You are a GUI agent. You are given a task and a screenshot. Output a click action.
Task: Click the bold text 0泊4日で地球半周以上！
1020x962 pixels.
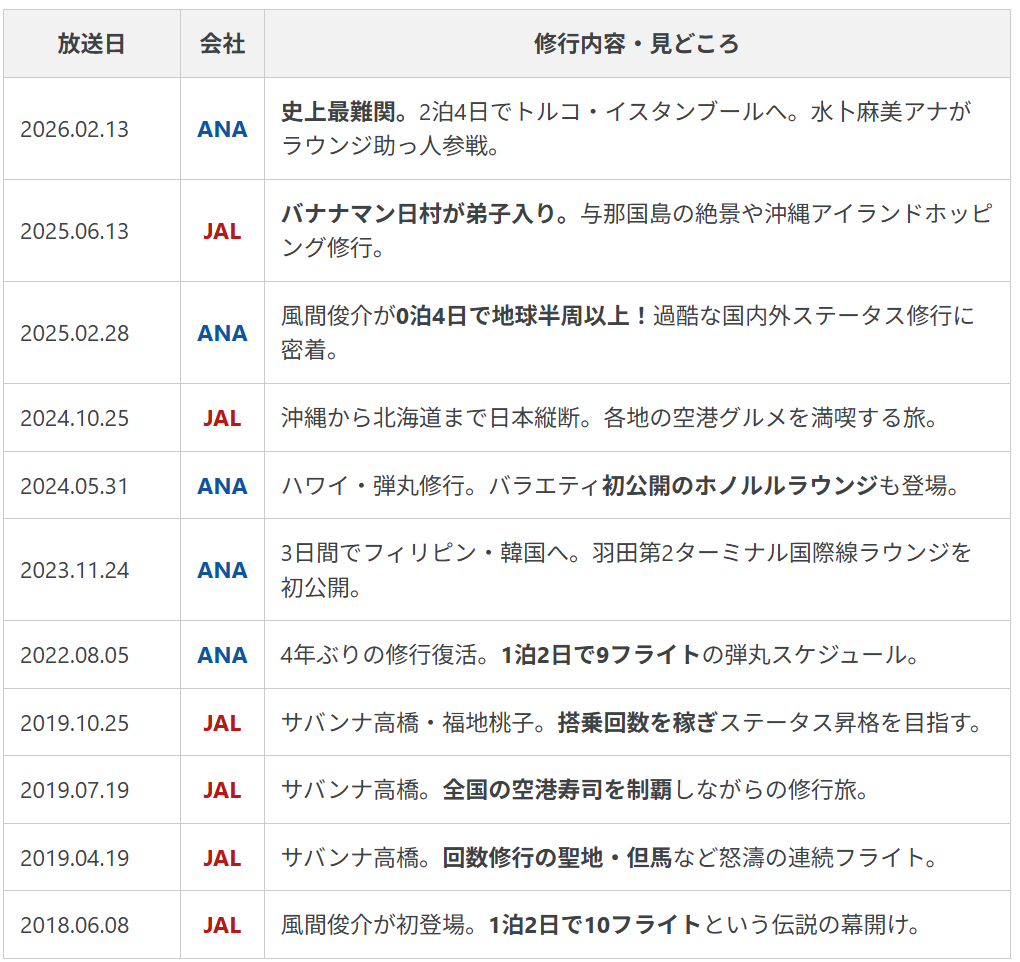click(522, 316)
